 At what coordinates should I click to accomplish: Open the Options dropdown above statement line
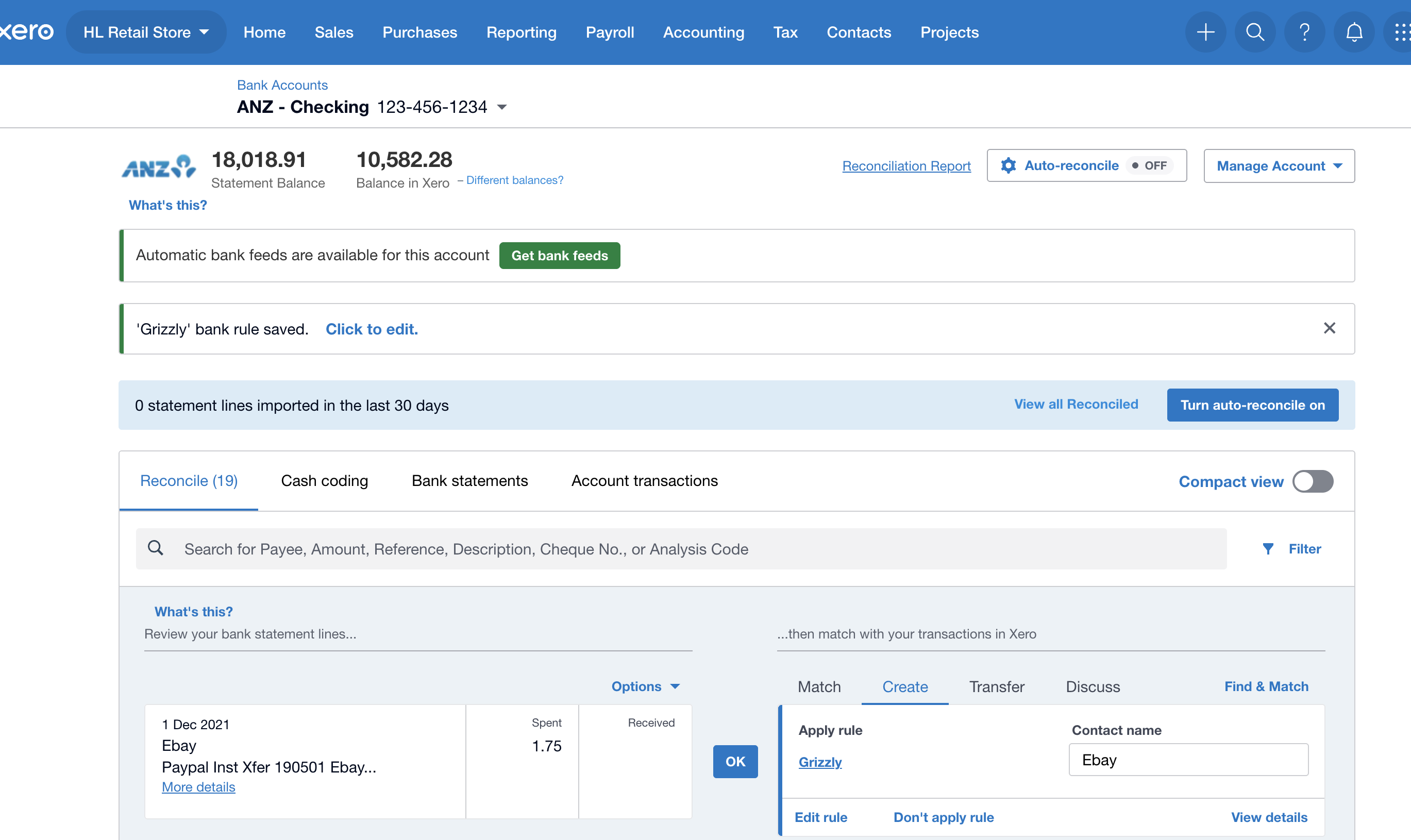tap(645, 686)
